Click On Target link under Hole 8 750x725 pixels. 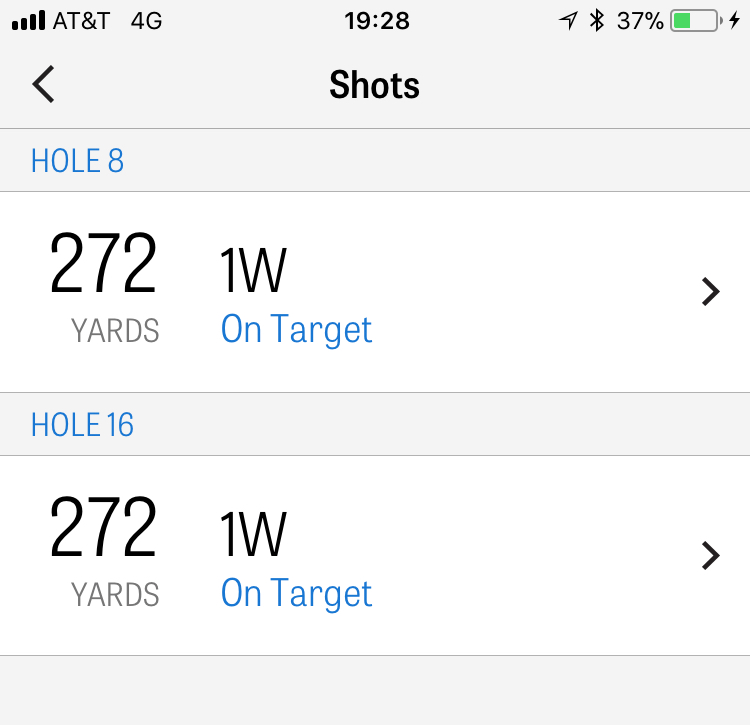point(296,330)
